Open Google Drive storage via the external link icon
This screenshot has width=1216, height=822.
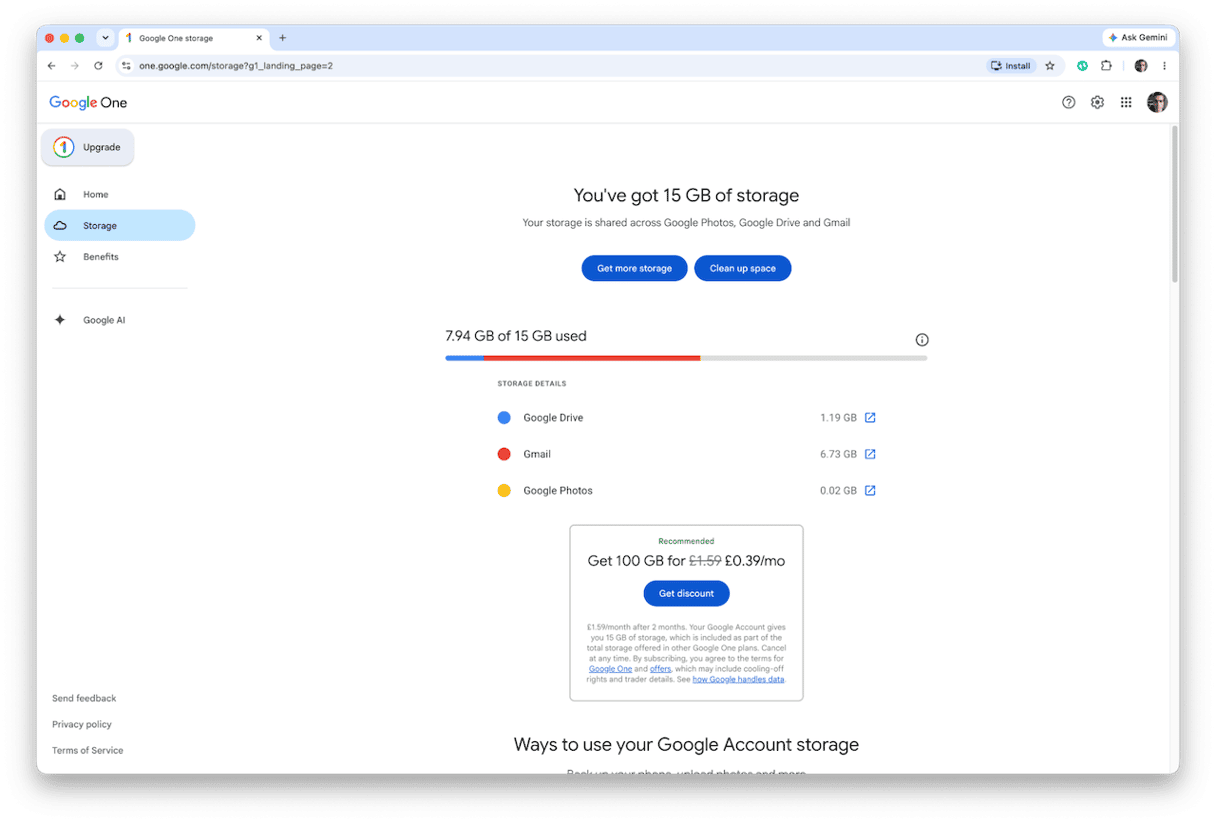pos(870,418)
